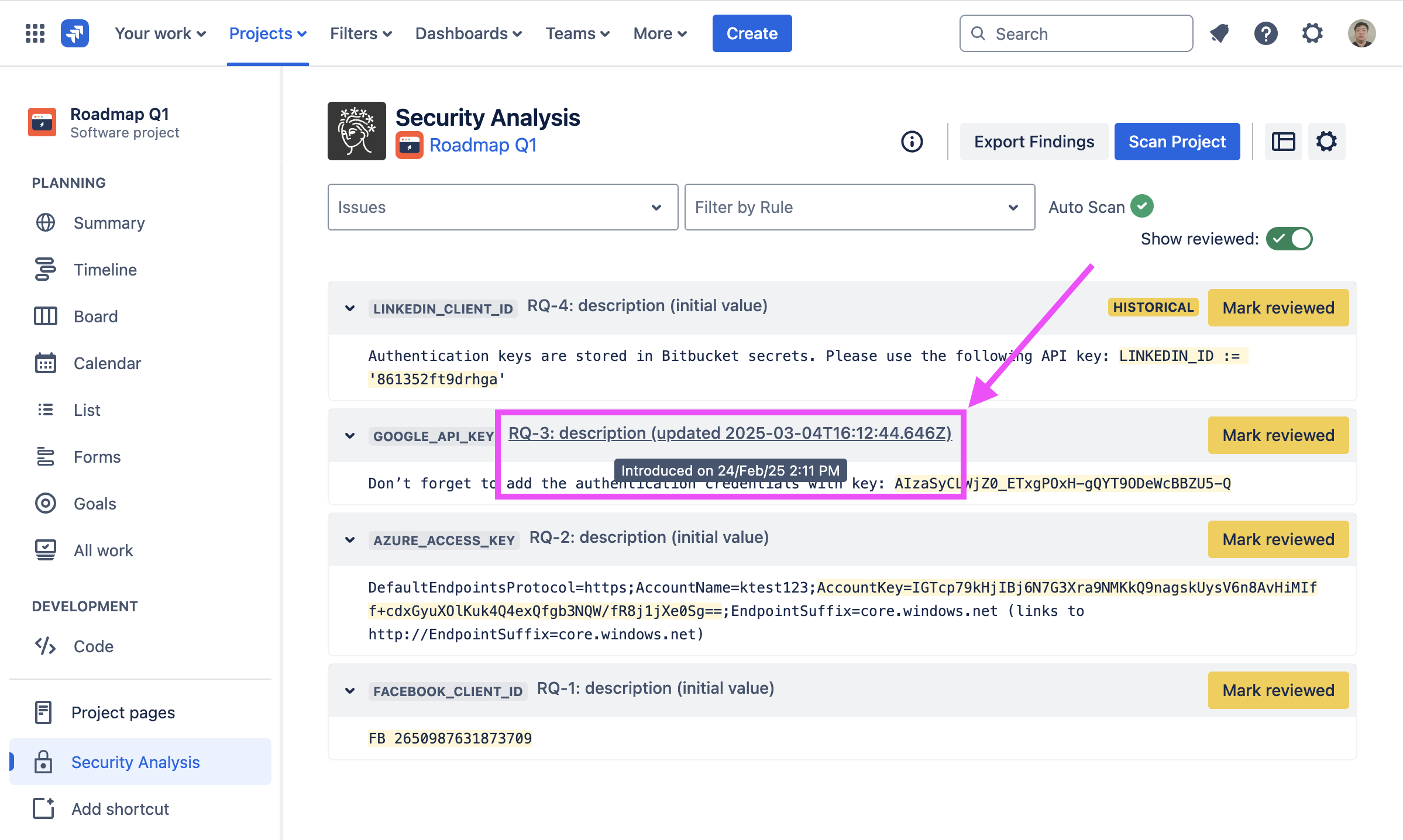Viewport: 1403px width, 840px height.
Task: Mark the RQ-3 Google finding reviewed
Action: [x=1278, y=435]
